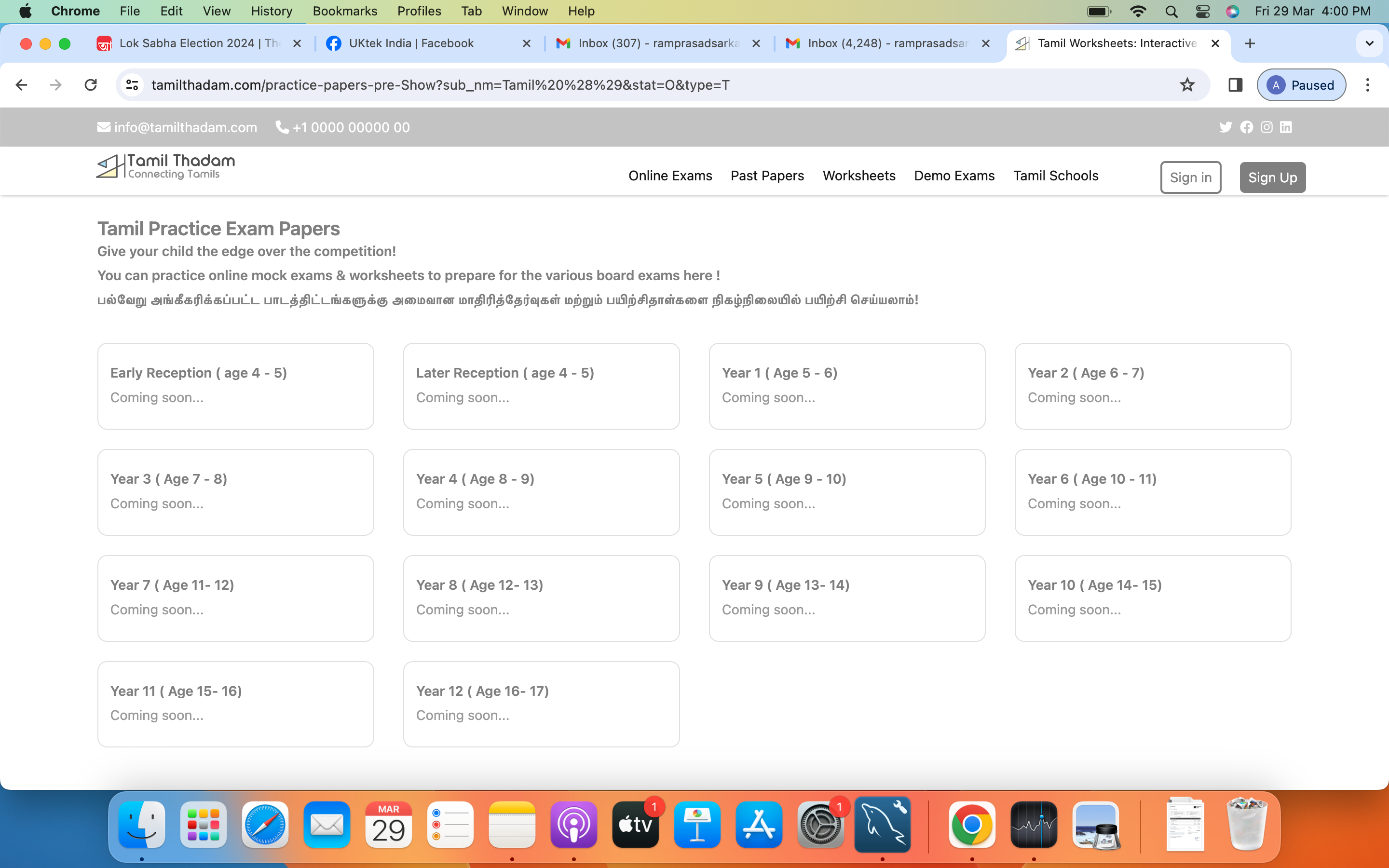The height and width of the screenshot is (868, 1389).
Task: Switch to UKtek India Facebook tab
Action: point(411,43)
